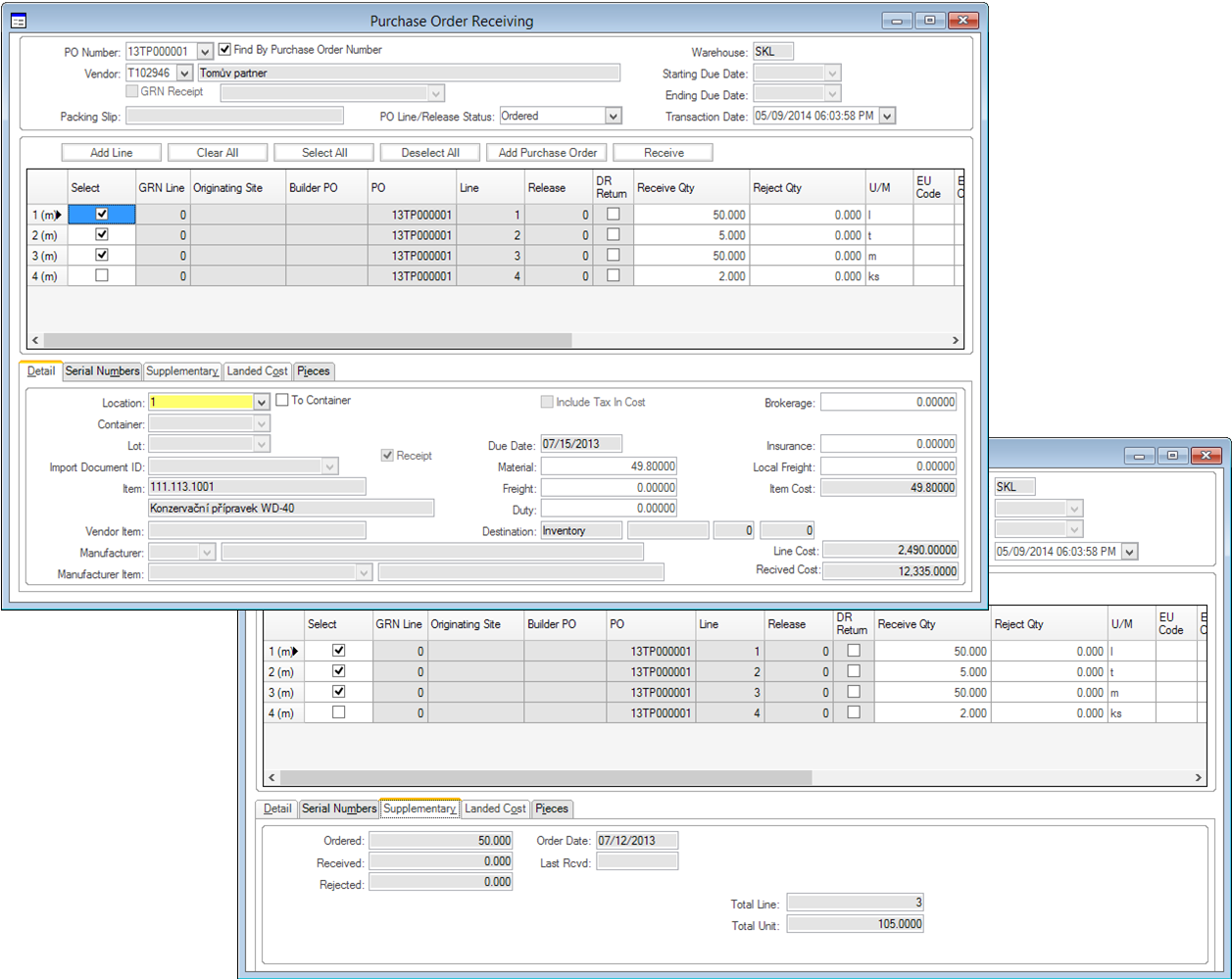The height and width of the screenshot is (979, 1232).
Task: Click the Local Freight amount field
Action: tap(889, 466)
